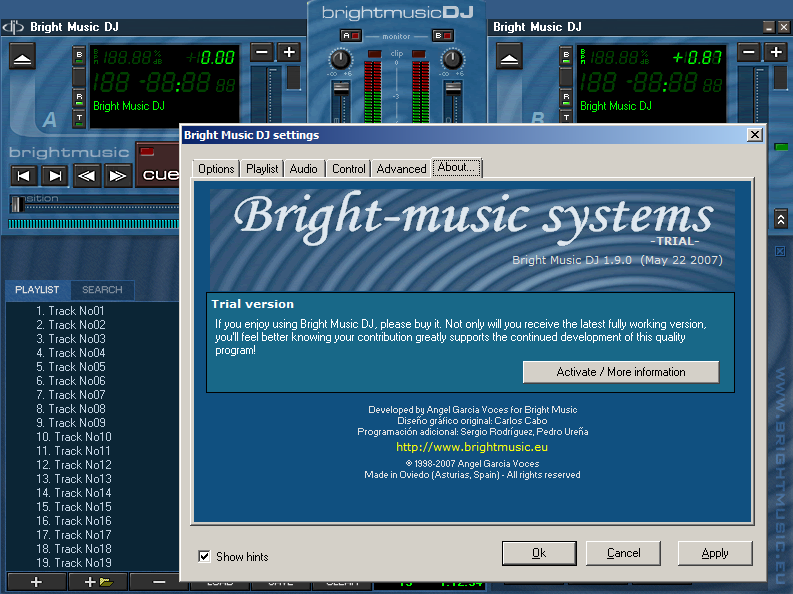
Task: Toggle the B button on deck A
Action: pos(79,56)
